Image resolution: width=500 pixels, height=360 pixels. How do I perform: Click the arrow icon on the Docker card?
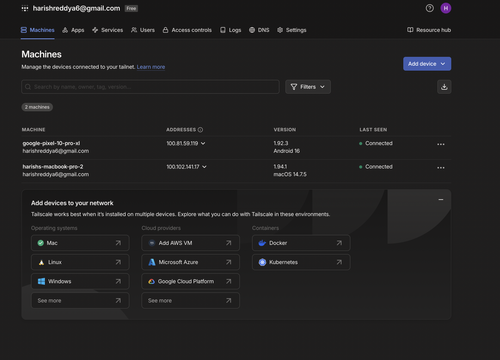click(339, 243)
